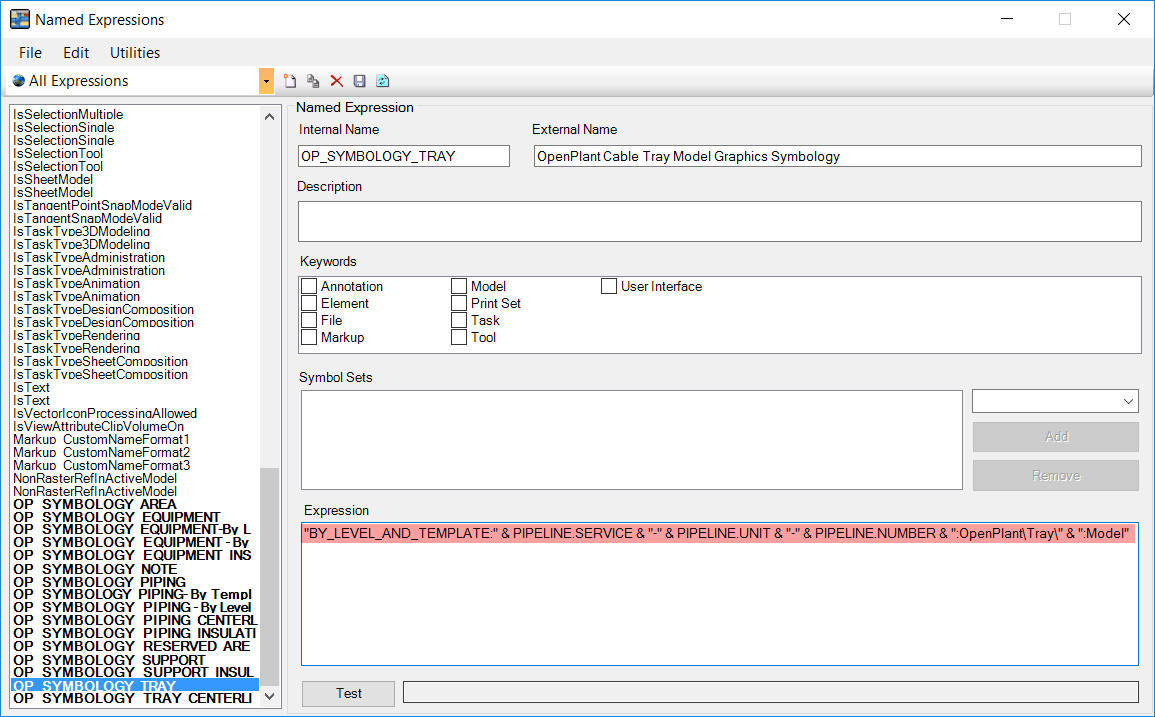Check the File keyword box

pos(309,320)
